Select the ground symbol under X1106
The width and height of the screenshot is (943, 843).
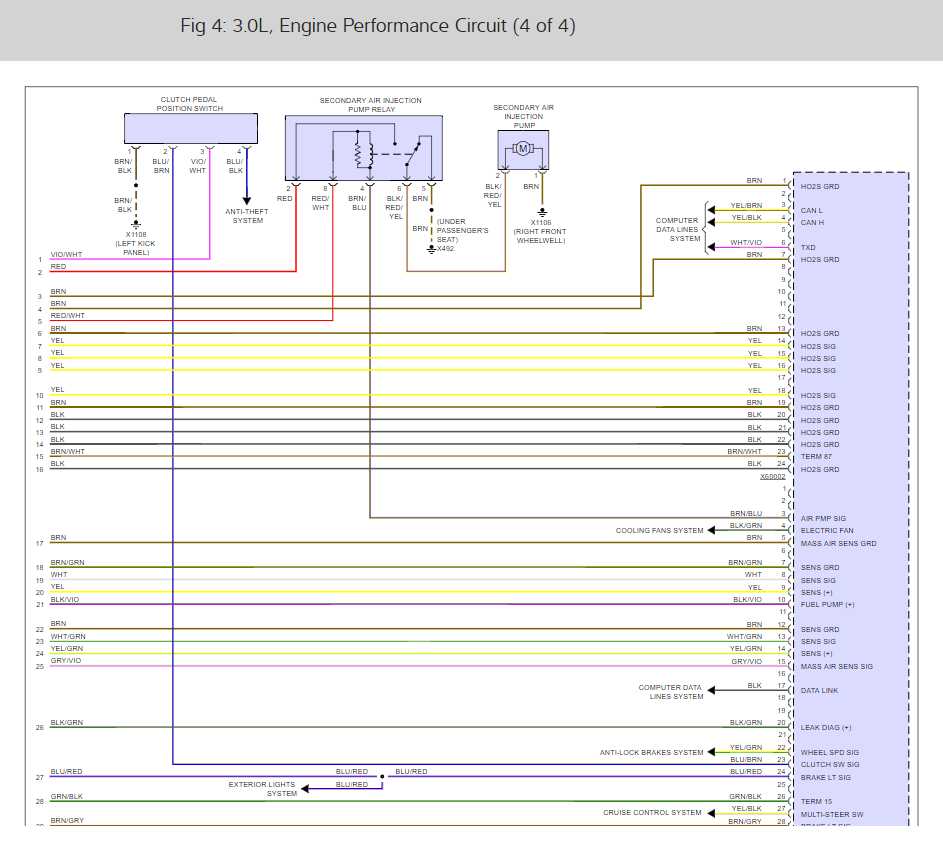[x=542, y=212]
